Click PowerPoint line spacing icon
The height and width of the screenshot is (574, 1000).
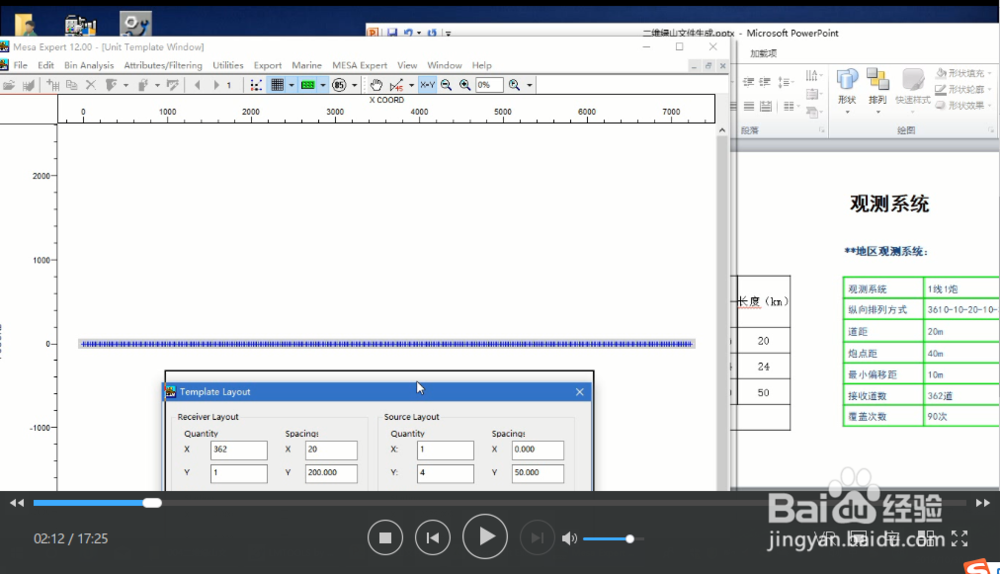pos(784,82)
